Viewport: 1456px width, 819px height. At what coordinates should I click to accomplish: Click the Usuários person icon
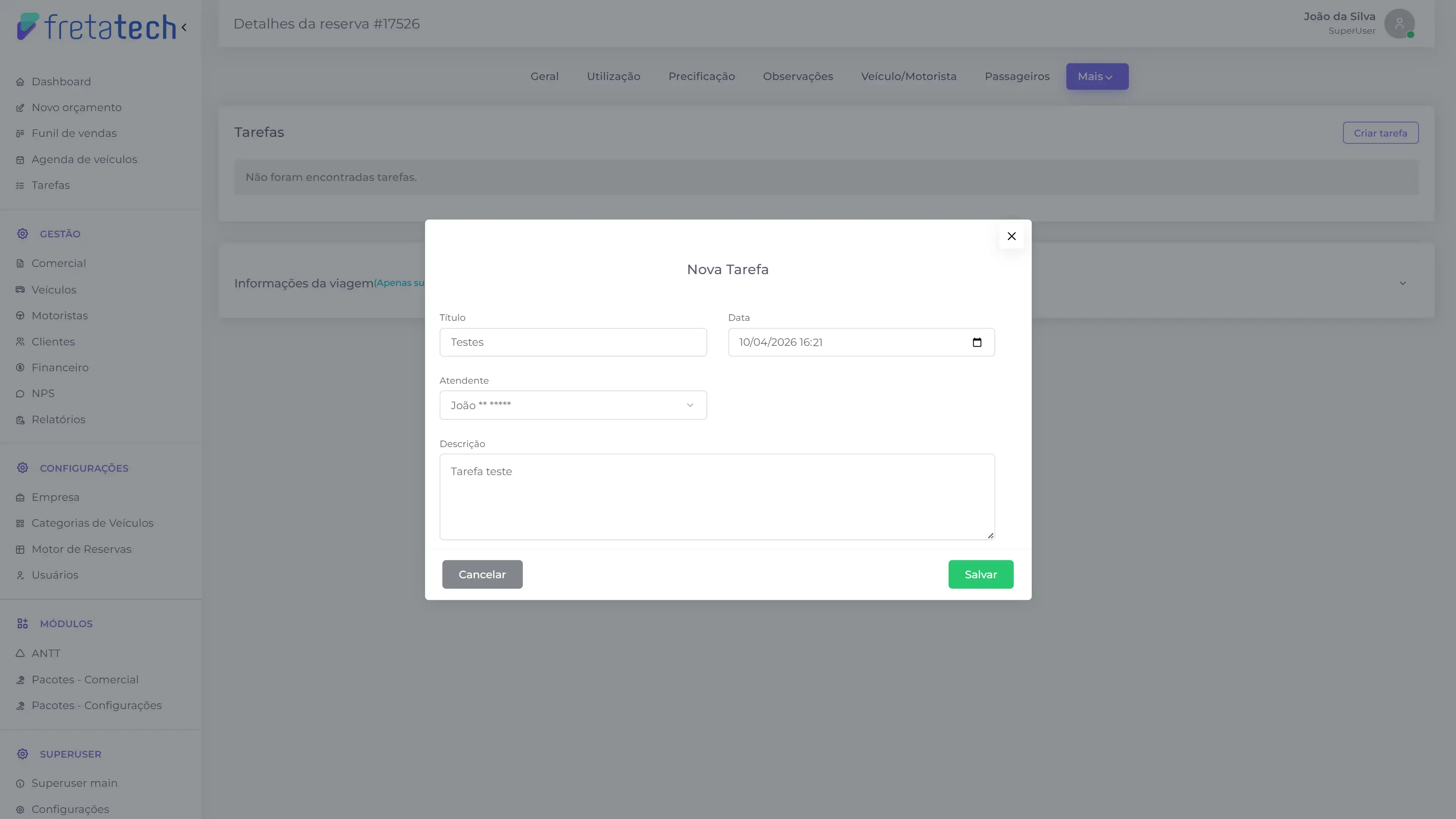[x=20, y=576]
